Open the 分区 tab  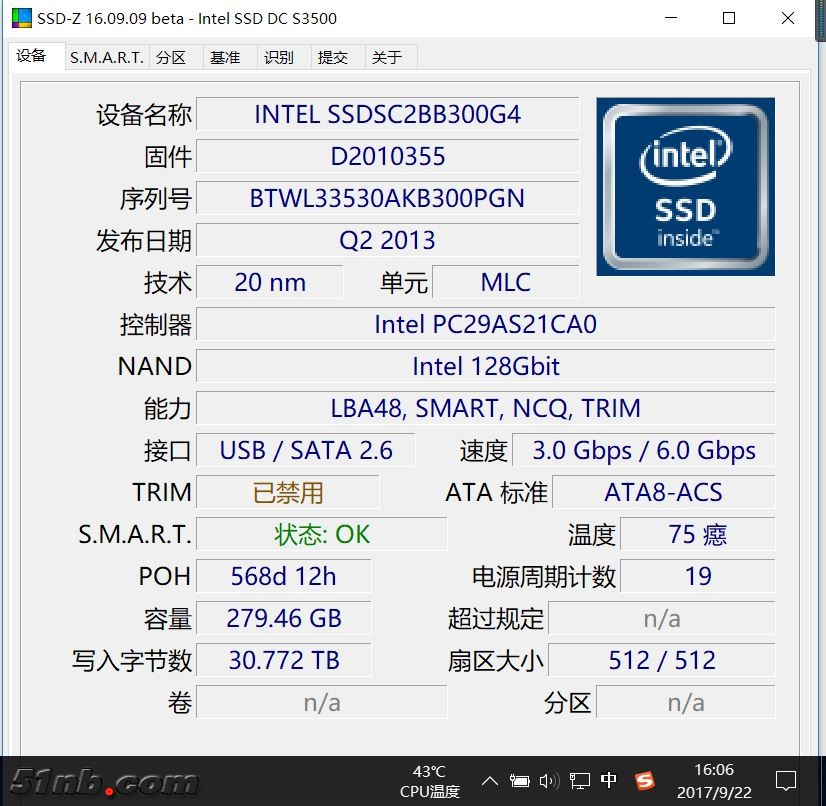coord(171,57)
